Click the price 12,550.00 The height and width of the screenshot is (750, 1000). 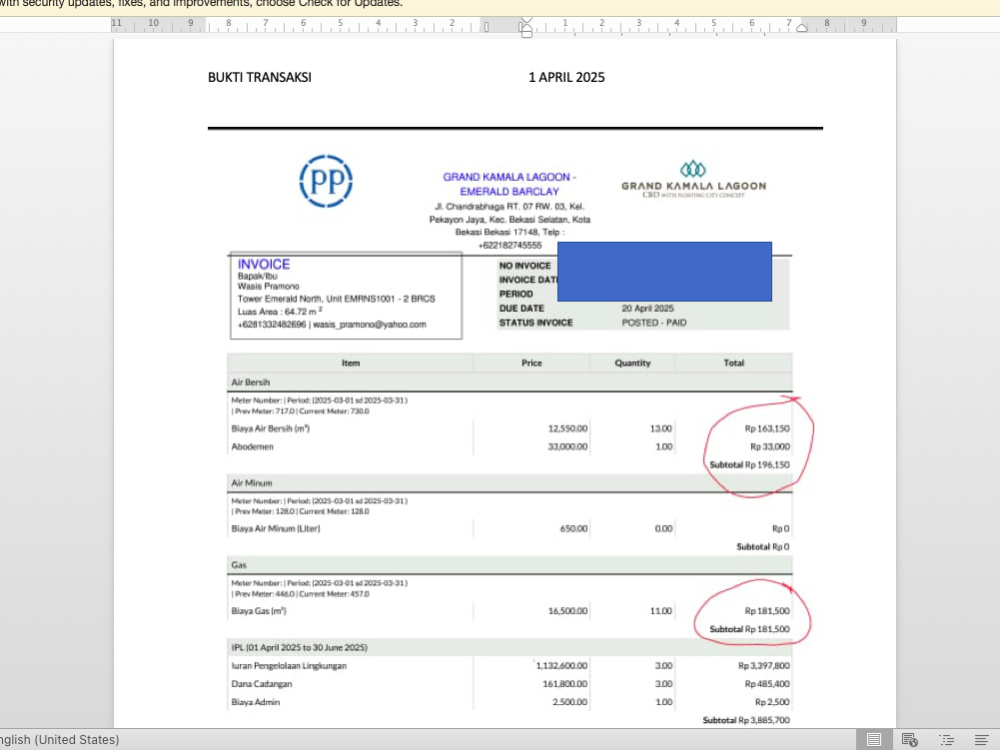click(x=568, y=429)
